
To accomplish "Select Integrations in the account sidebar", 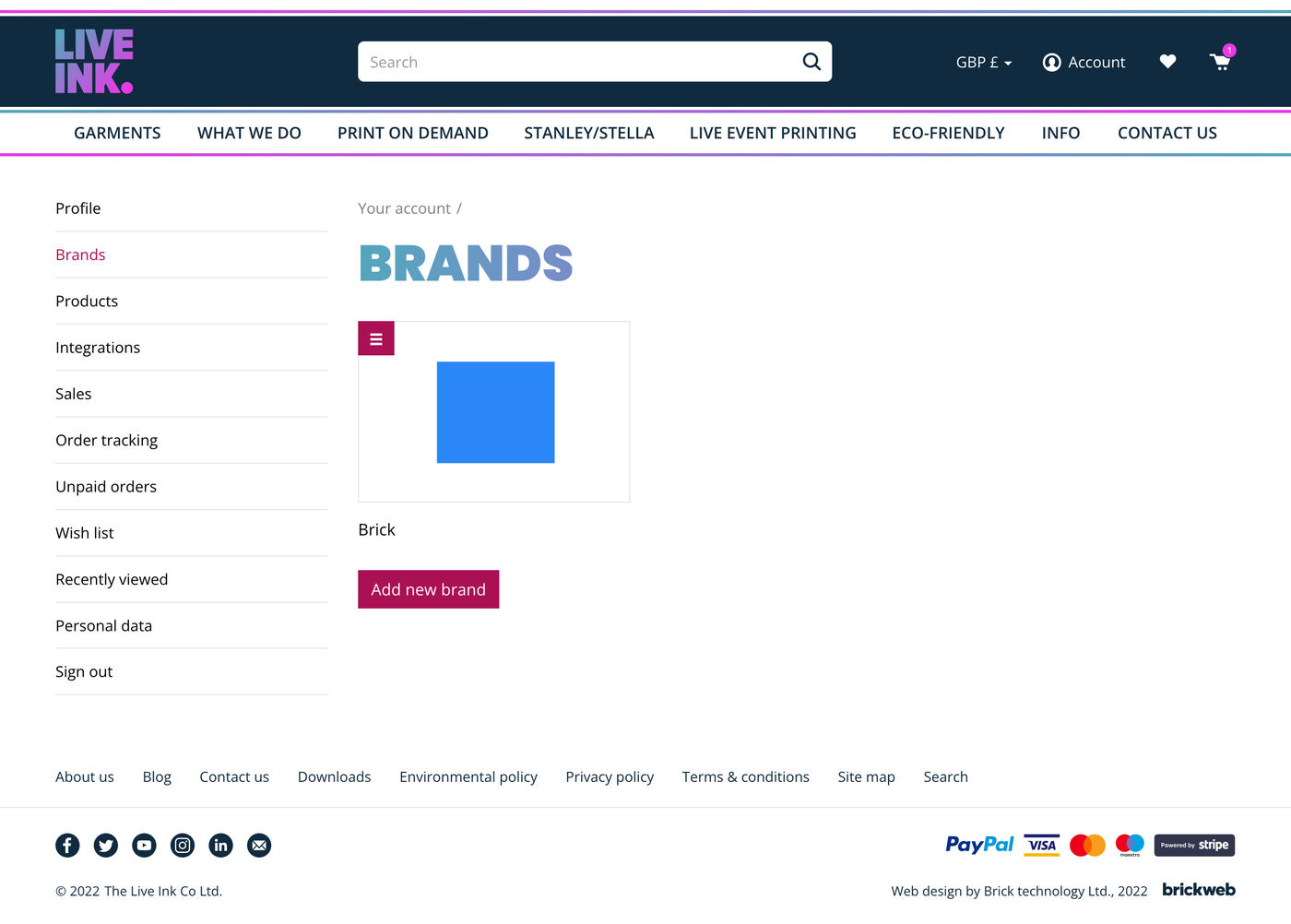I will 98,348.
